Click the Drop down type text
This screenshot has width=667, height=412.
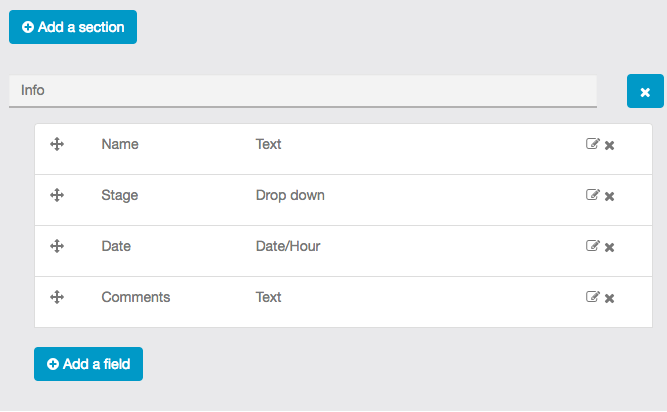tap(290, 195)
